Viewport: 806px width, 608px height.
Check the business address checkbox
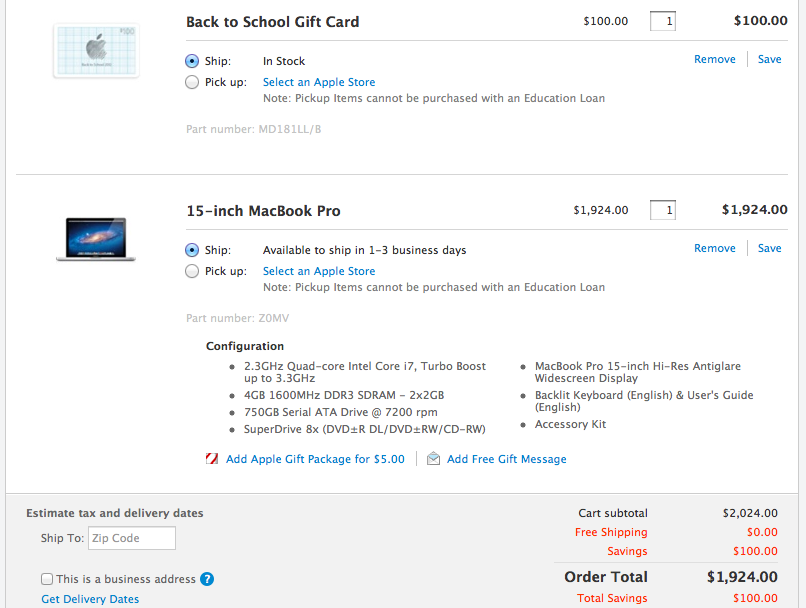[47, 579]
